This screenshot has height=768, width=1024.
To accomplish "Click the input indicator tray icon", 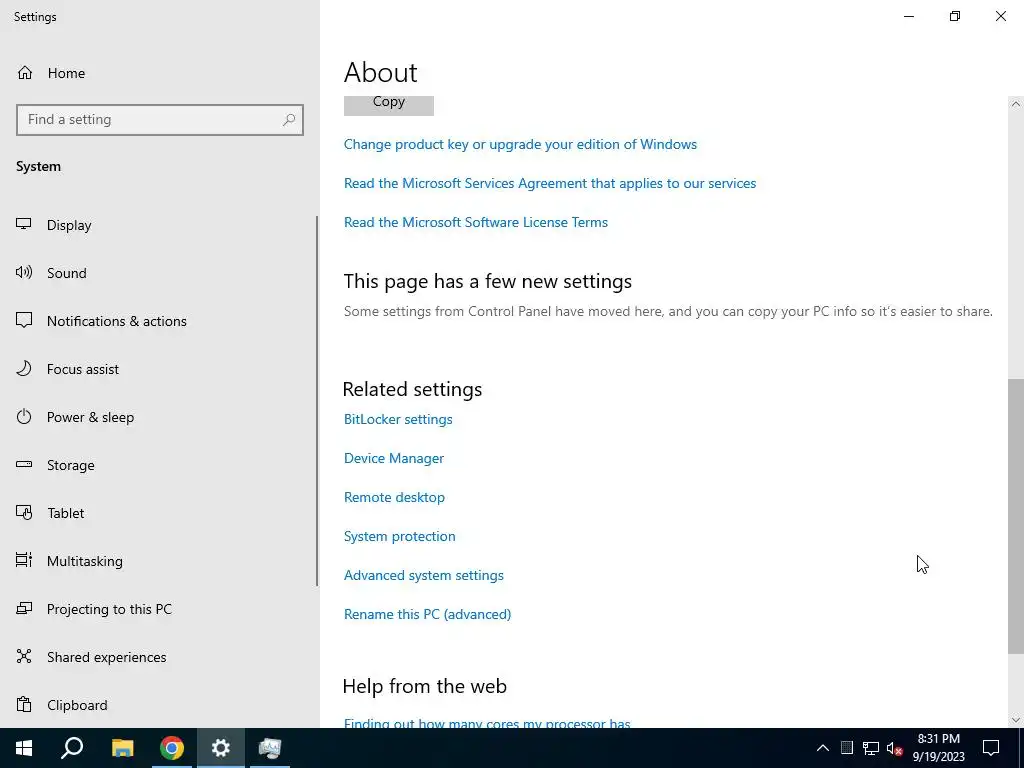I will pyautogui.click(x=846, y=748).
